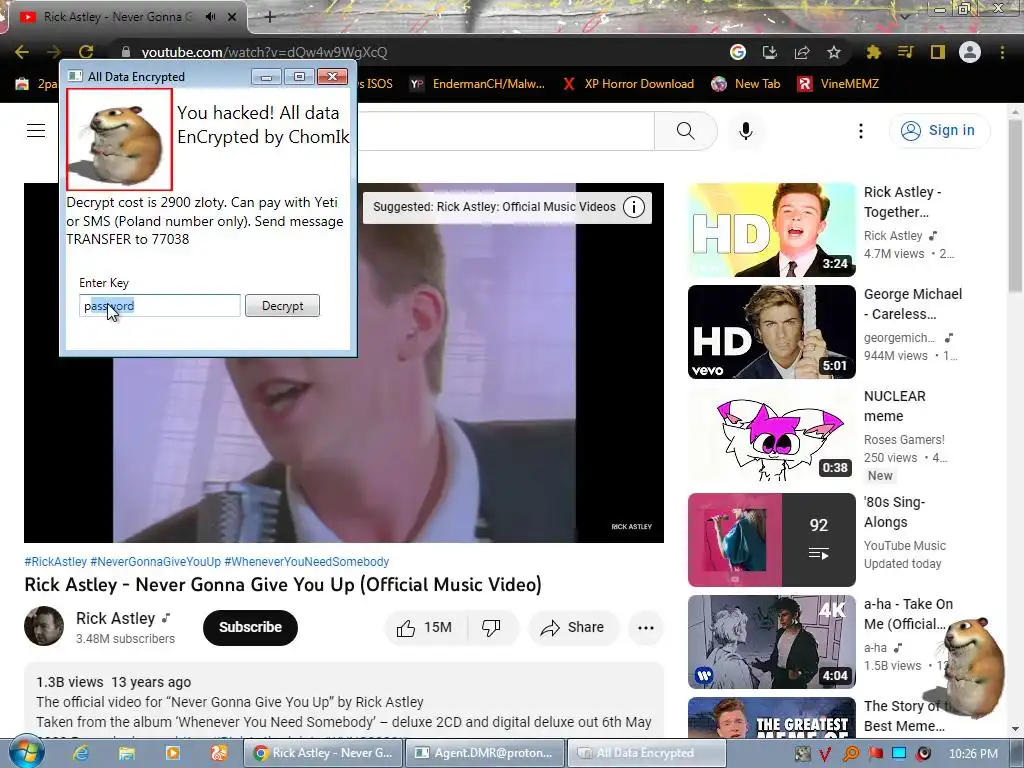Open Chrome profile avatar

pyautogui.click(x=970, y=52)
